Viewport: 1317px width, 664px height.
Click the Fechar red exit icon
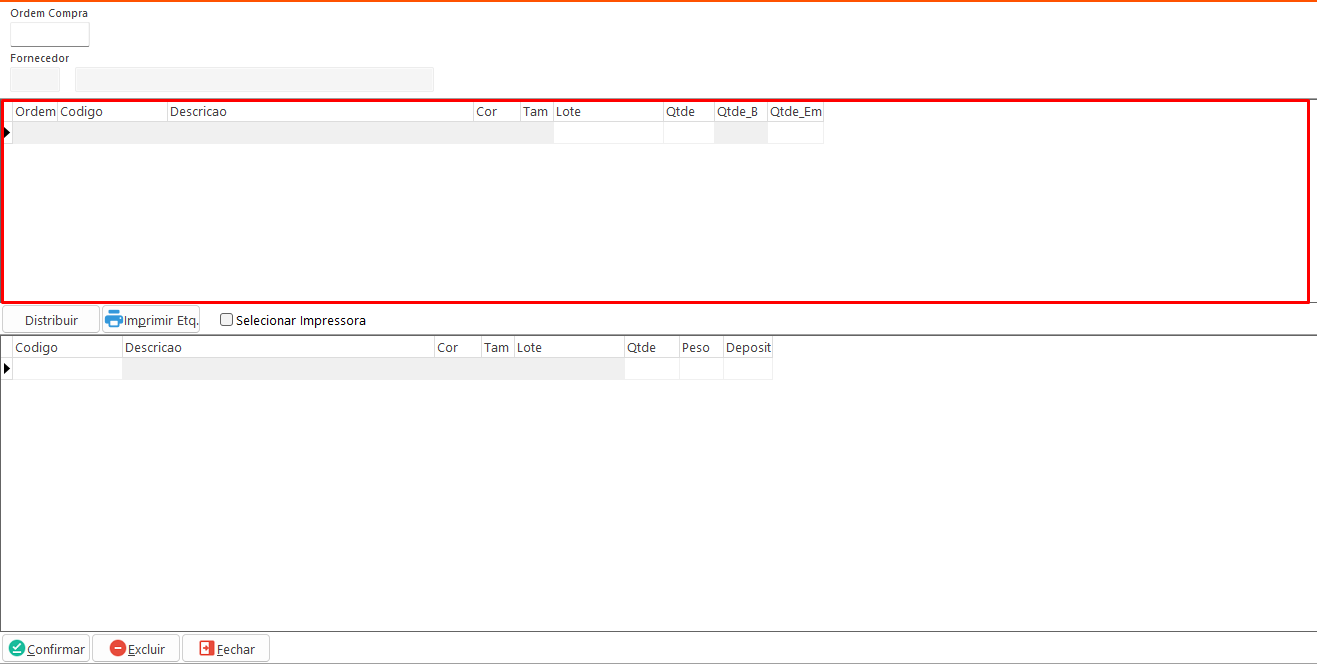207,648
